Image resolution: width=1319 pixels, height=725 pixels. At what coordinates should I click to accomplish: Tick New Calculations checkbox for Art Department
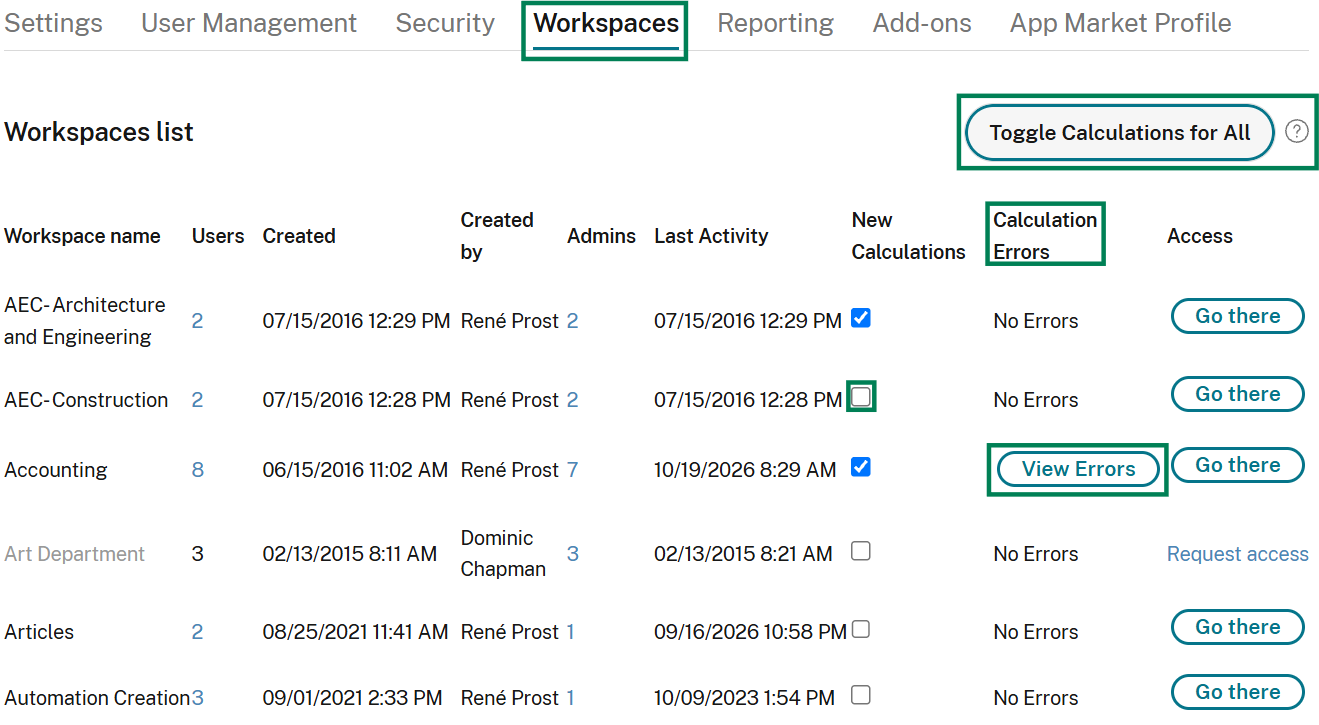(860, 551)
